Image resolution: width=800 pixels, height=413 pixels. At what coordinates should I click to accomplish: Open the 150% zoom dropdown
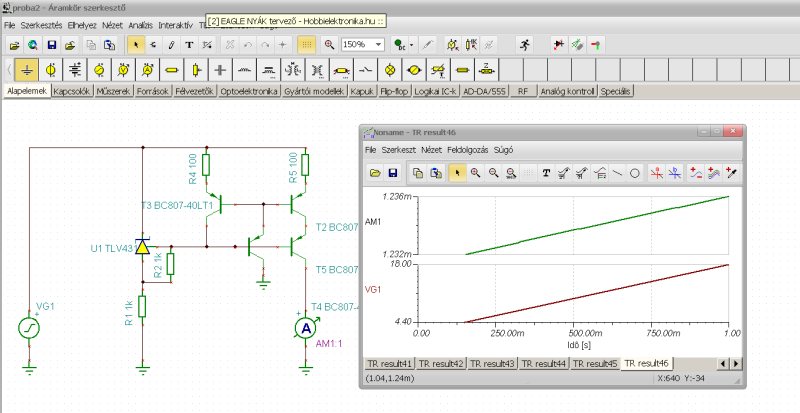379,45
